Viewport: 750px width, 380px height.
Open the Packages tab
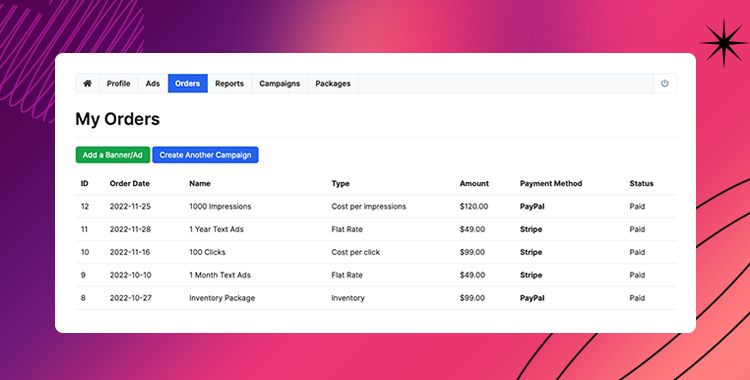click(333, 83)
